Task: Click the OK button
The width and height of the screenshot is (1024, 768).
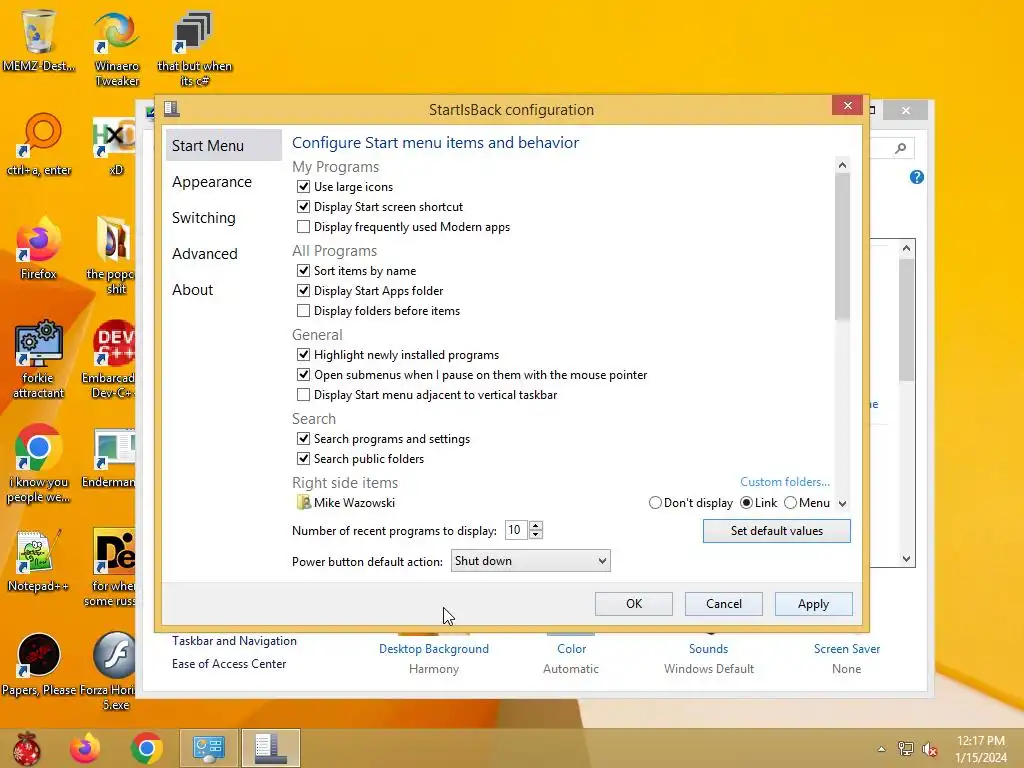Action: 633,604
